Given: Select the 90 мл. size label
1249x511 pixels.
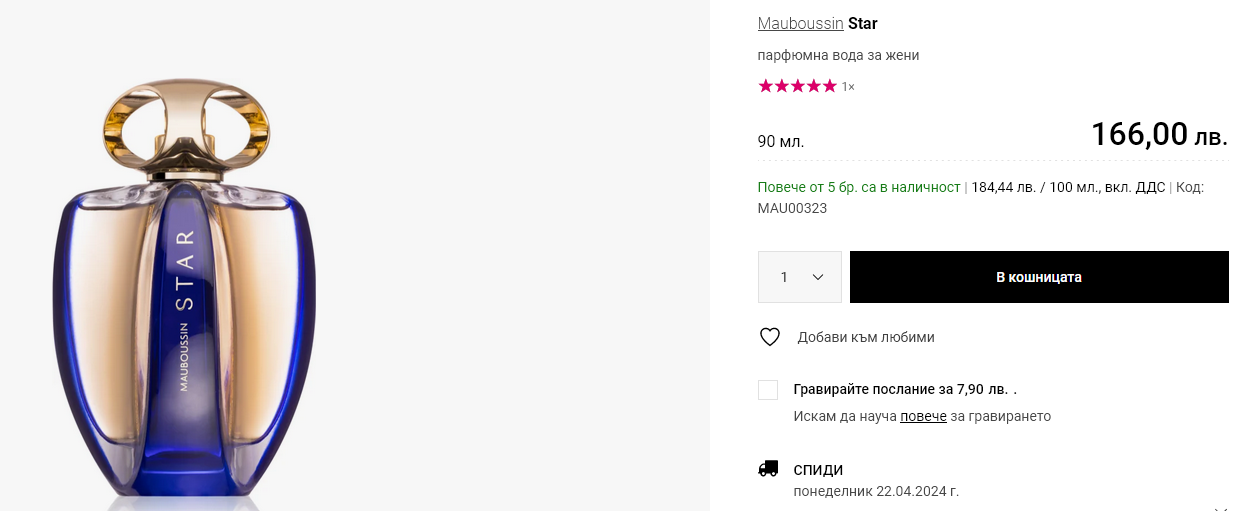Looking at the screenshot, I should (x=781, y=141).
